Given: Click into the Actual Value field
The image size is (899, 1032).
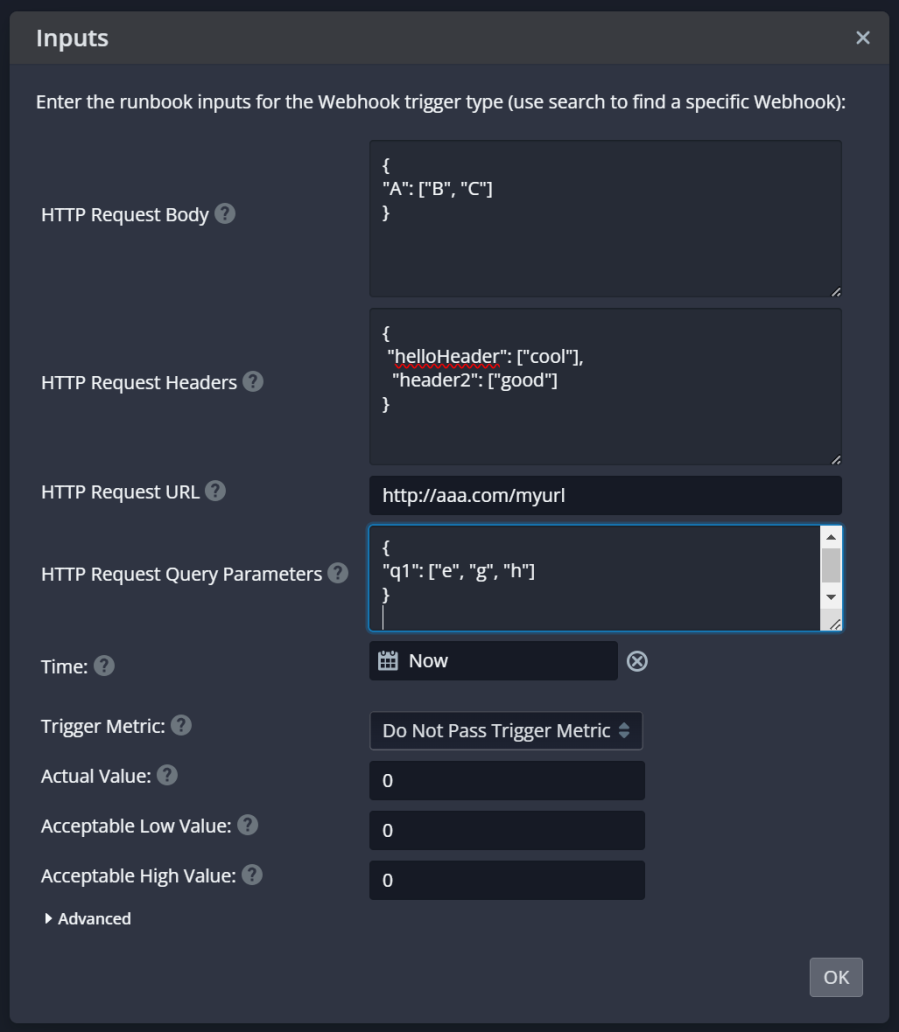Looking at the screenshot, I should (507, 781).
